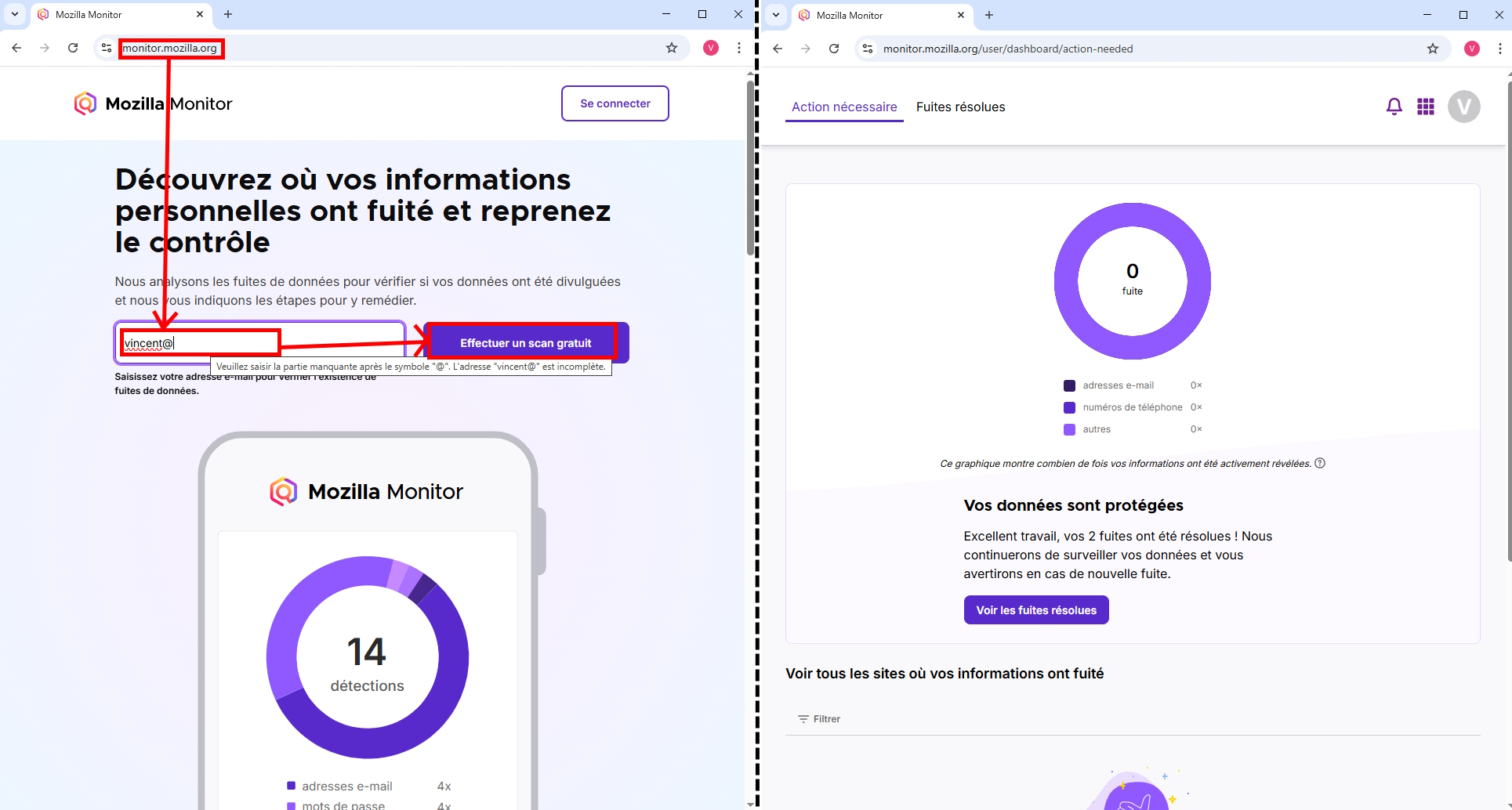The width and height of the screenshot is (1512, 810).
Task: Expand the Filtrer options
Action: click(819, 718)
